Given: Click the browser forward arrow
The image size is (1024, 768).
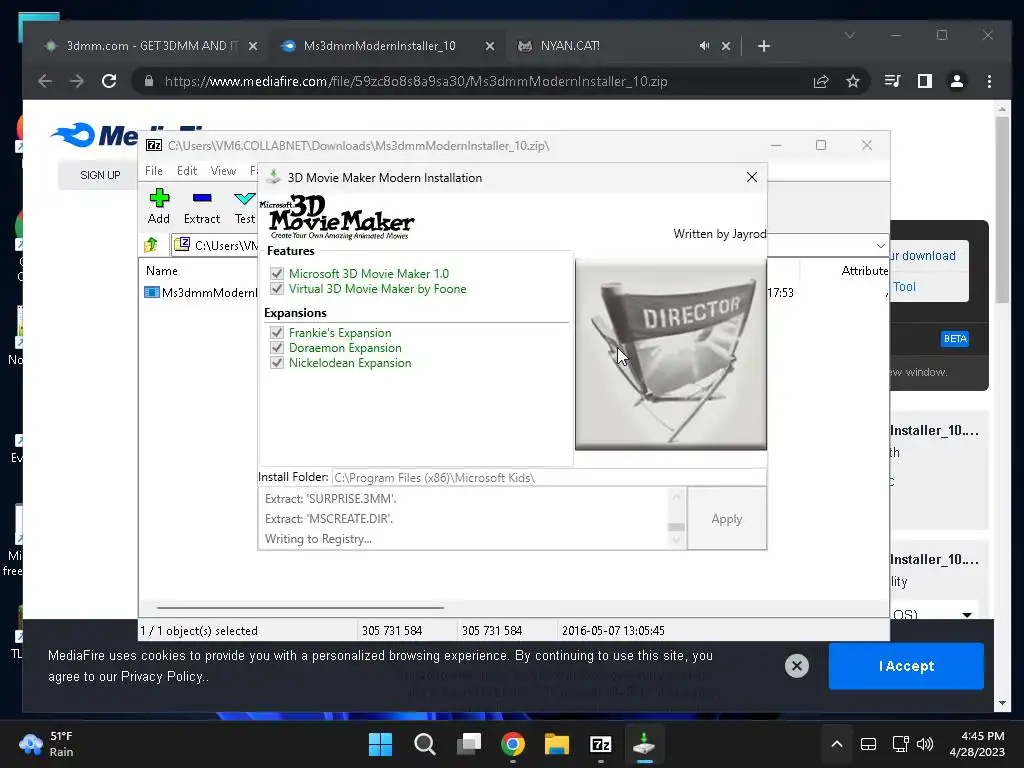Looking at the screenshot, I should click(77, 81).
